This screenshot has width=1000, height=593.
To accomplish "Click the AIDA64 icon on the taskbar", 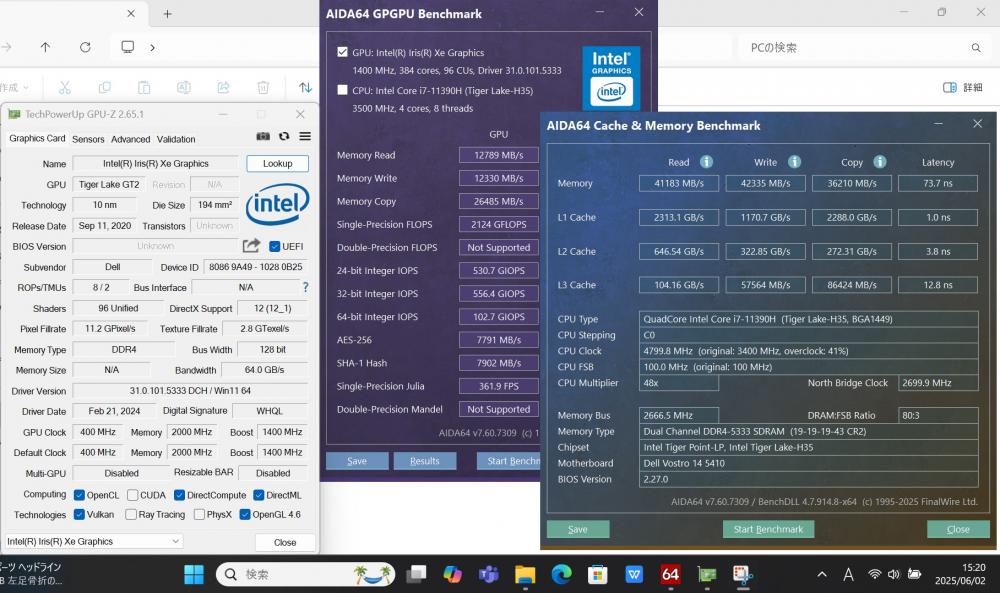I will (670, 575).
